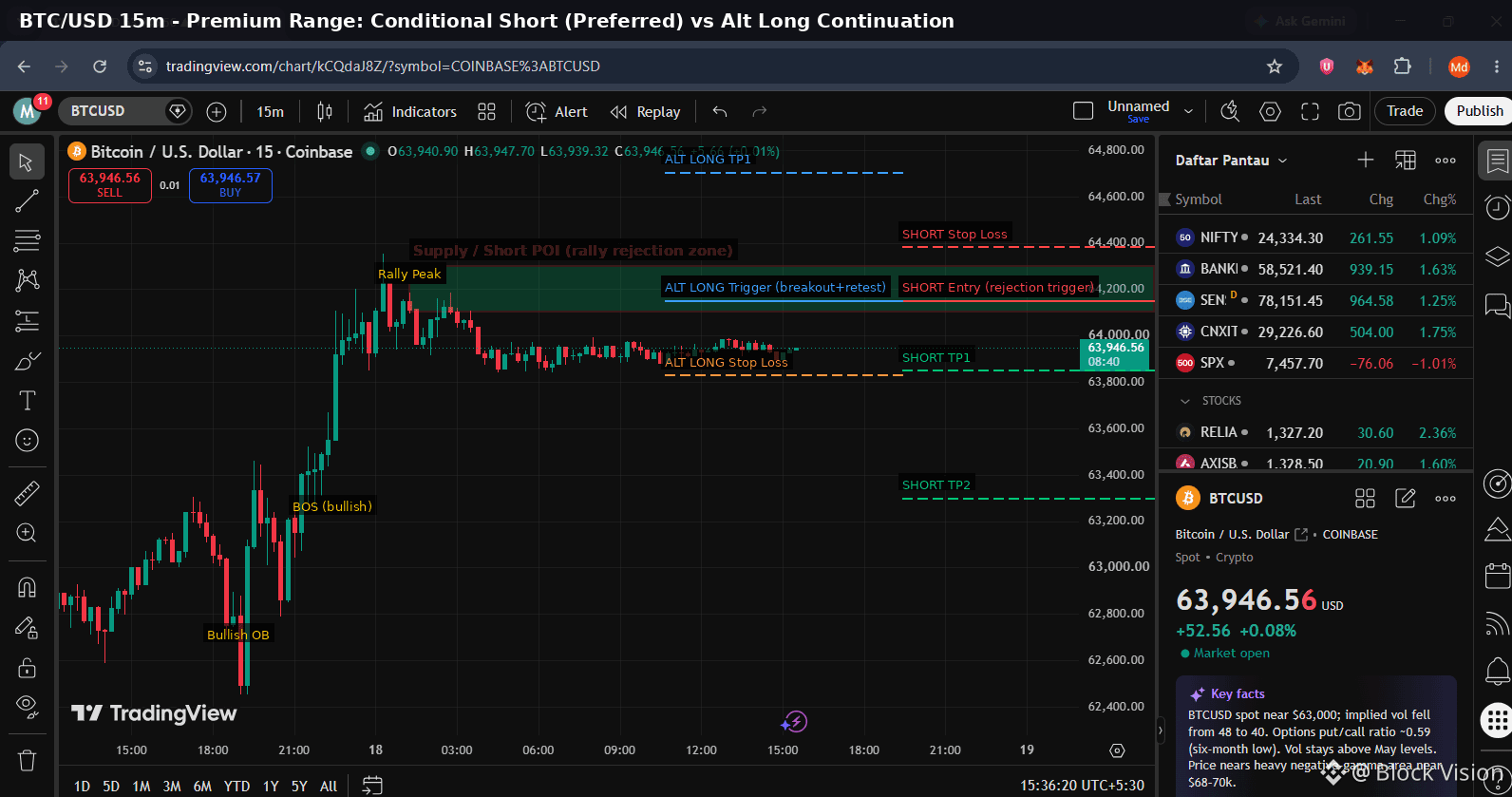
Task: Activate the zoom in tool
Action: (27, 533)
